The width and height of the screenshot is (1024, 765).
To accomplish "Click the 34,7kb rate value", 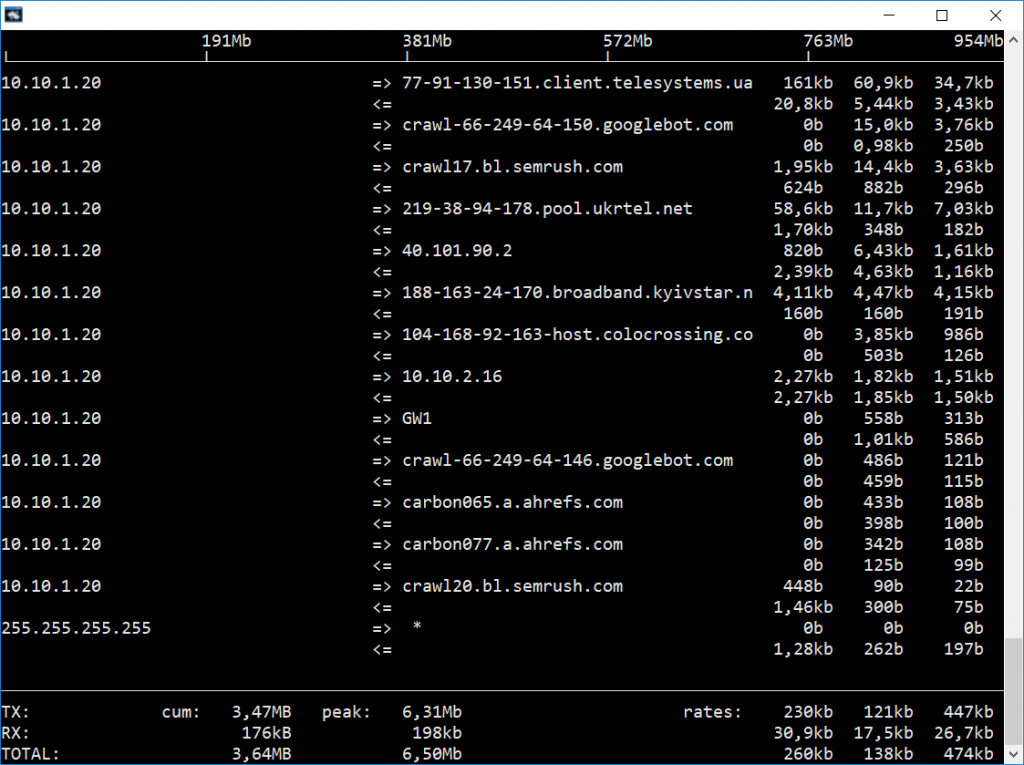I will click(x=963, y=83).
